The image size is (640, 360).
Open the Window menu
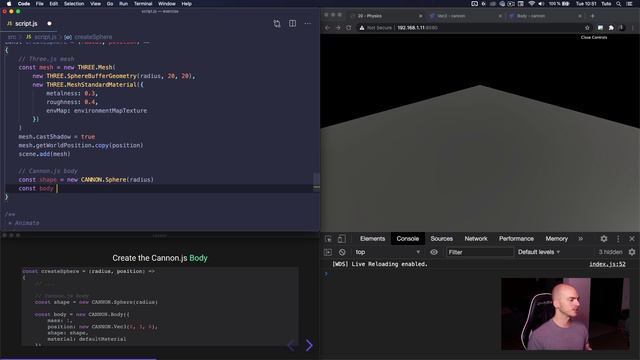coord(167,4)
